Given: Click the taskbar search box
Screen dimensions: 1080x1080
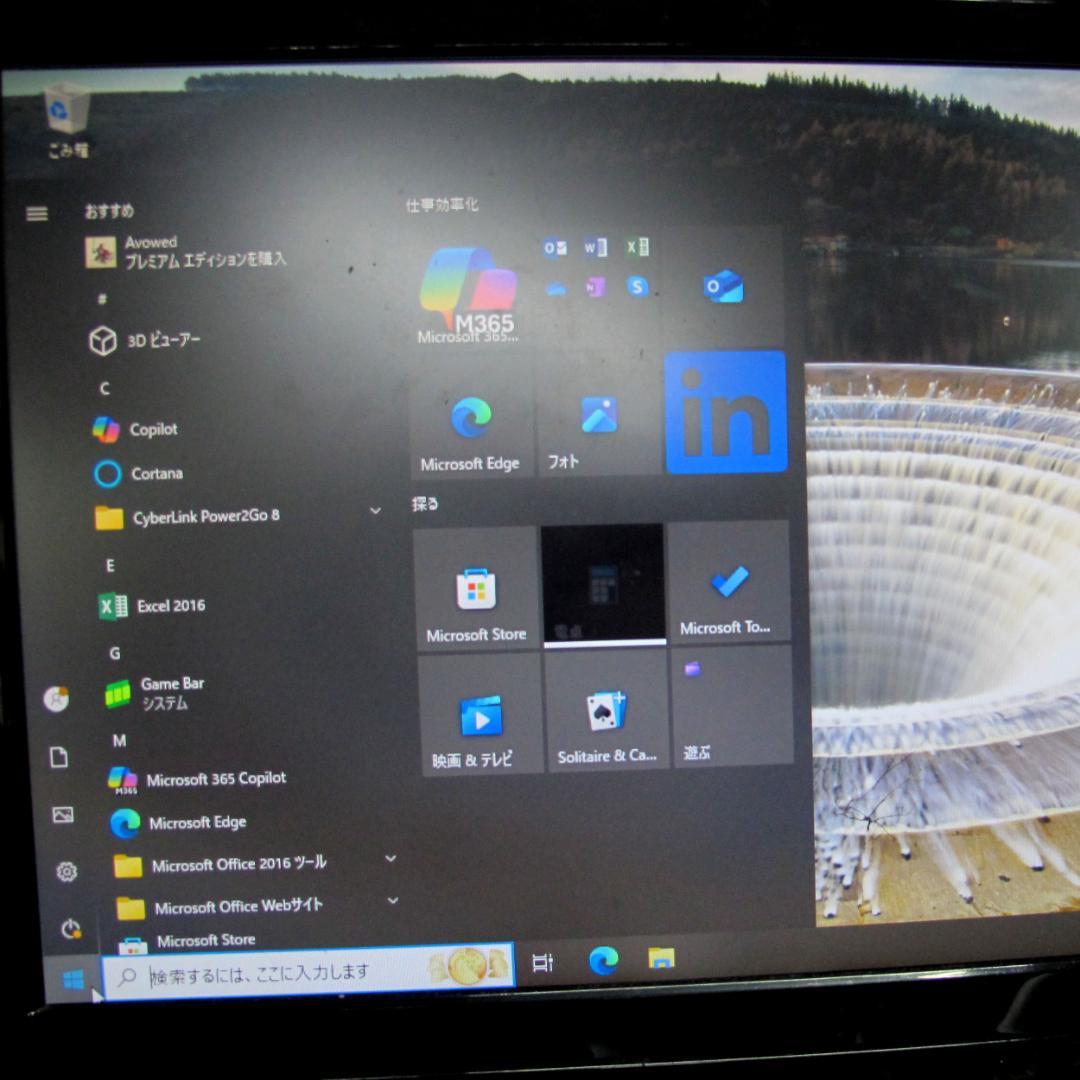Looking at the screenshot, I should pyautogui.click(x=300, y=970).
